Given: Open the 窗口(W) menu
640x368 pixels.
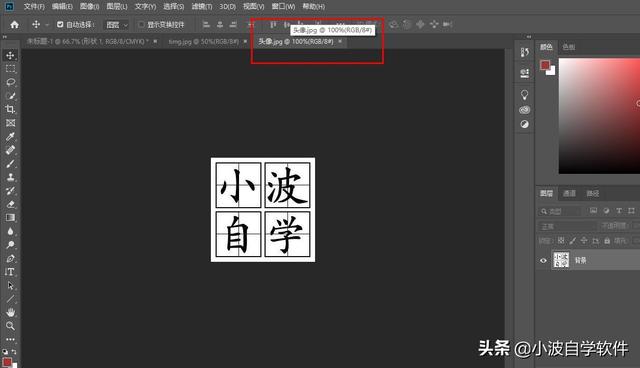Looking at the screenshot, I should tap(283, 7).
